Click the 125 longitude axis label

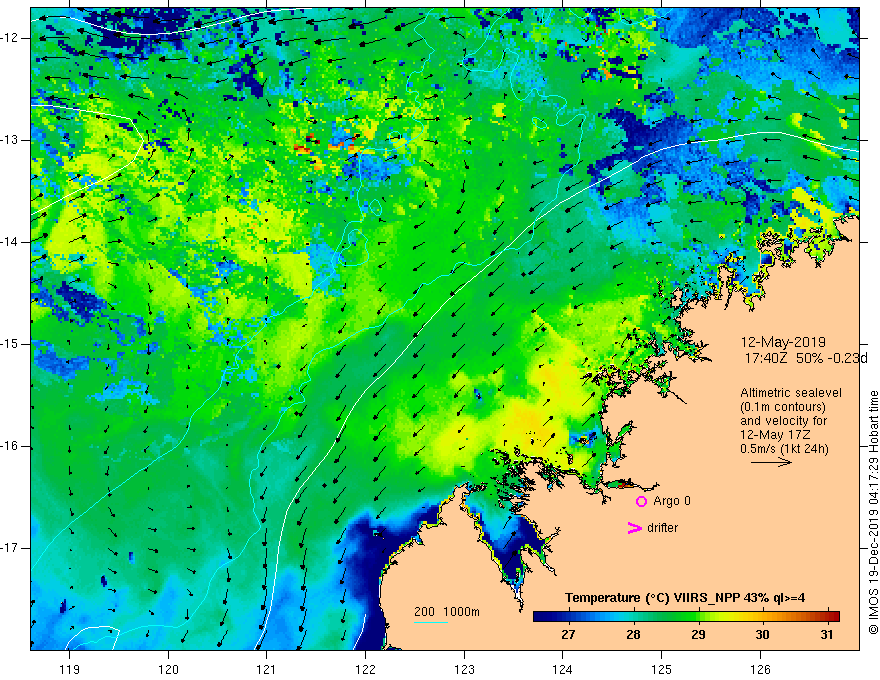coord(662,669)
